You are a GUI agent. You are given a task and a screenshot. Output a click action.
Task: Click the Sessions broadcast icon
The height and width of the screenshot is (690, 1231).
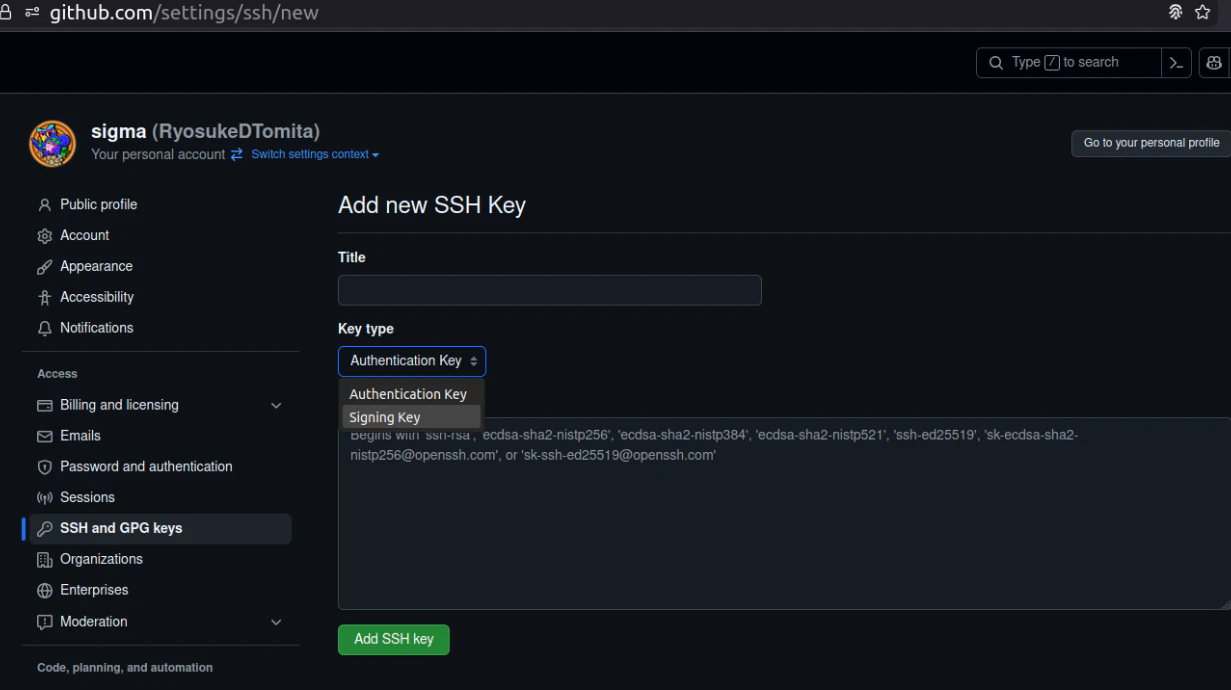44,498
